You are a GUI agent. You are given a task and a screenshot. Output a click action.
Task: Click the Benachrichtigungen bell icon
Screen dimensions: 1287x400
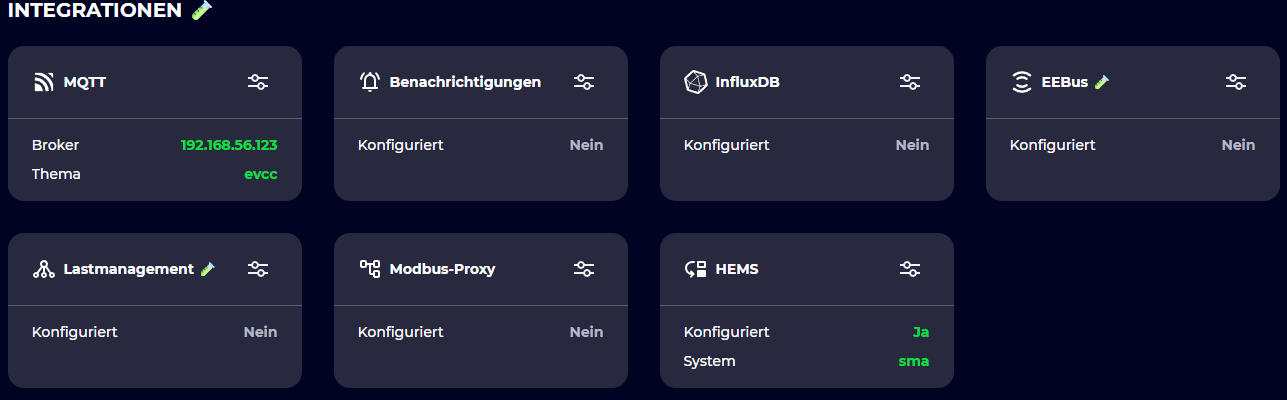(x=370, y=82)
